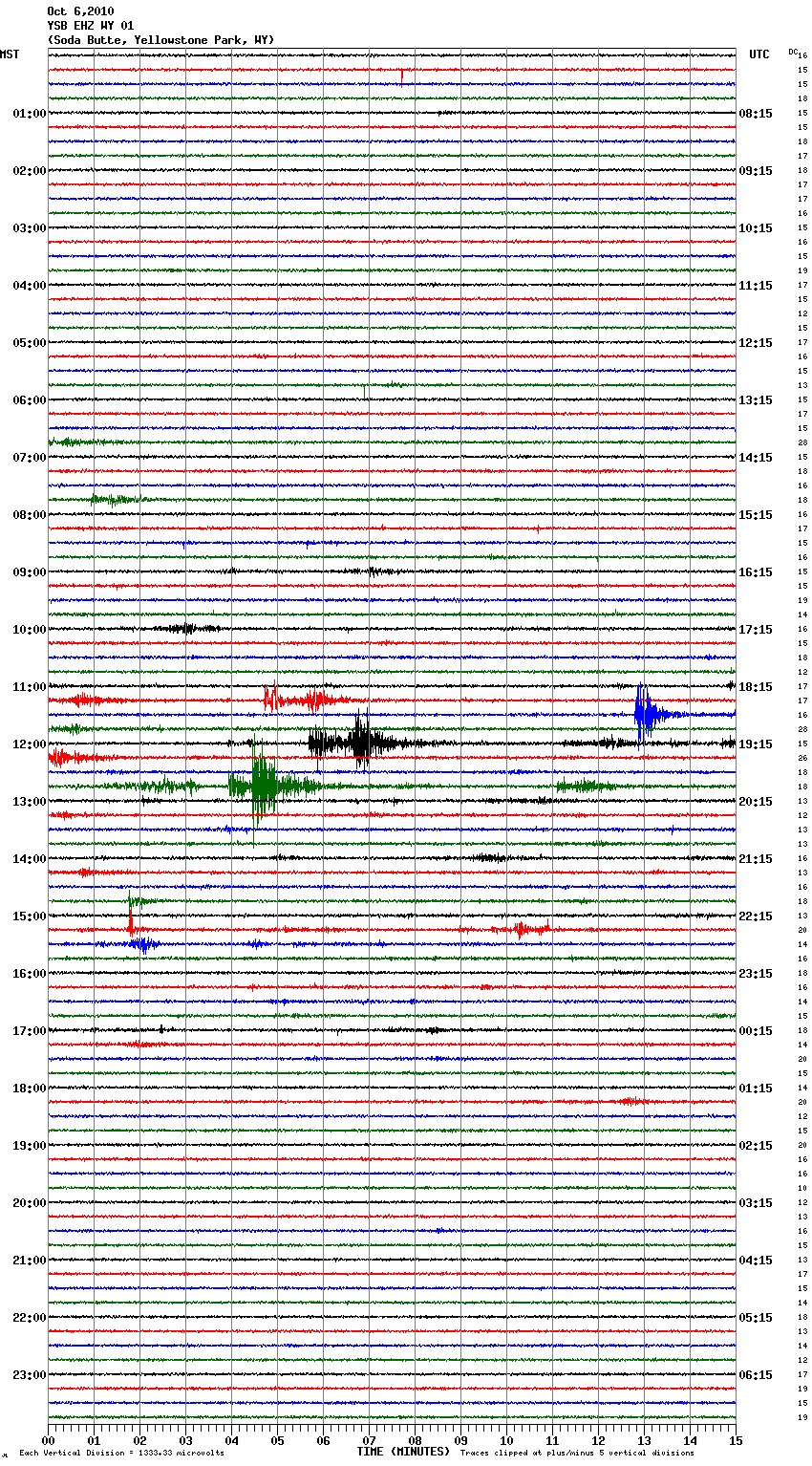This screenshot has width=812, height=1466.
Task: Select the MST time label "01:00"
Action: pyautogui.click(x=29, y=114)
